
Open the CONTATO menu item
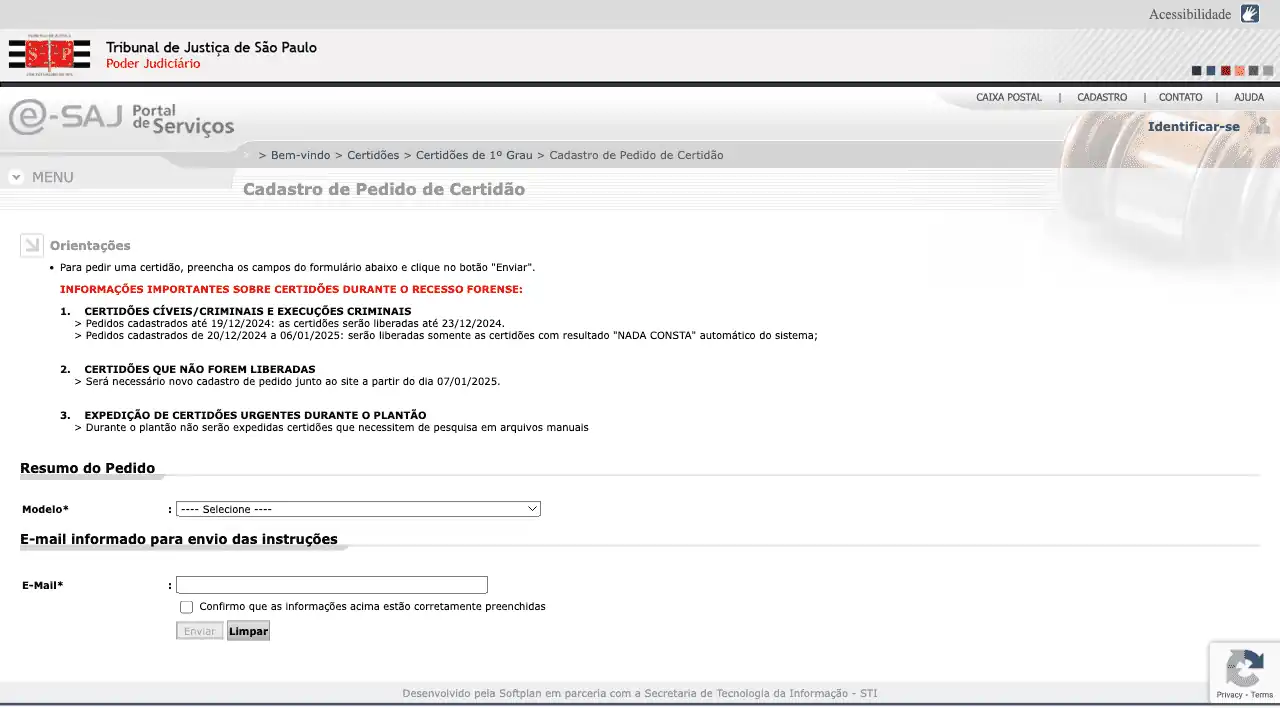point(1180,98)
